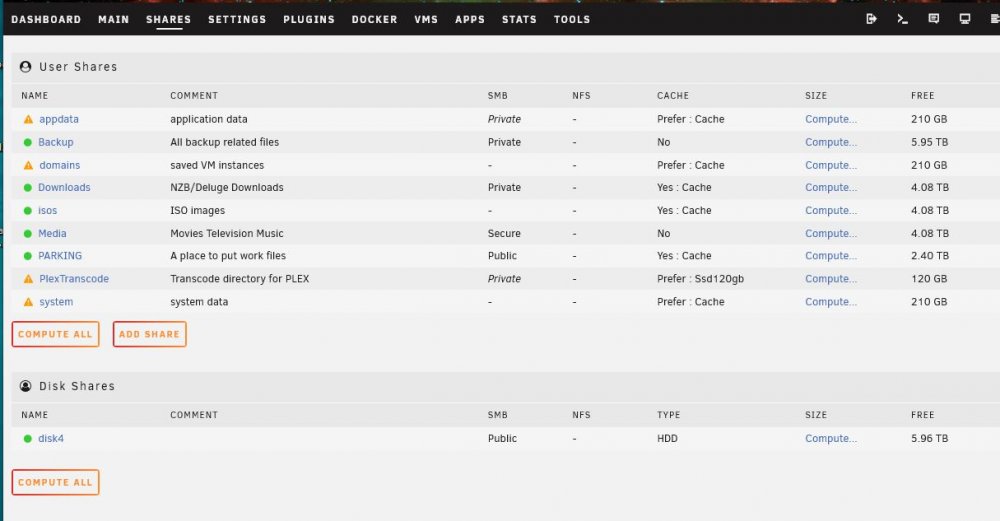
Task: Click 'Prefer : Ssd120gb' cache value
Action: [700, 279]
